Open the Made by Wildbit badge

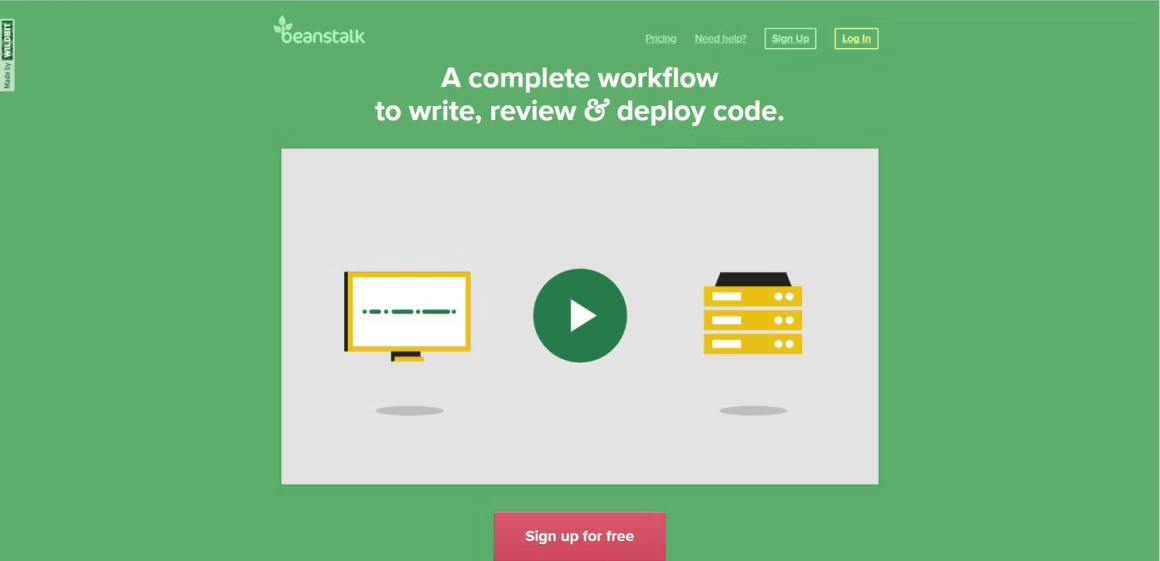coord(7,55)
